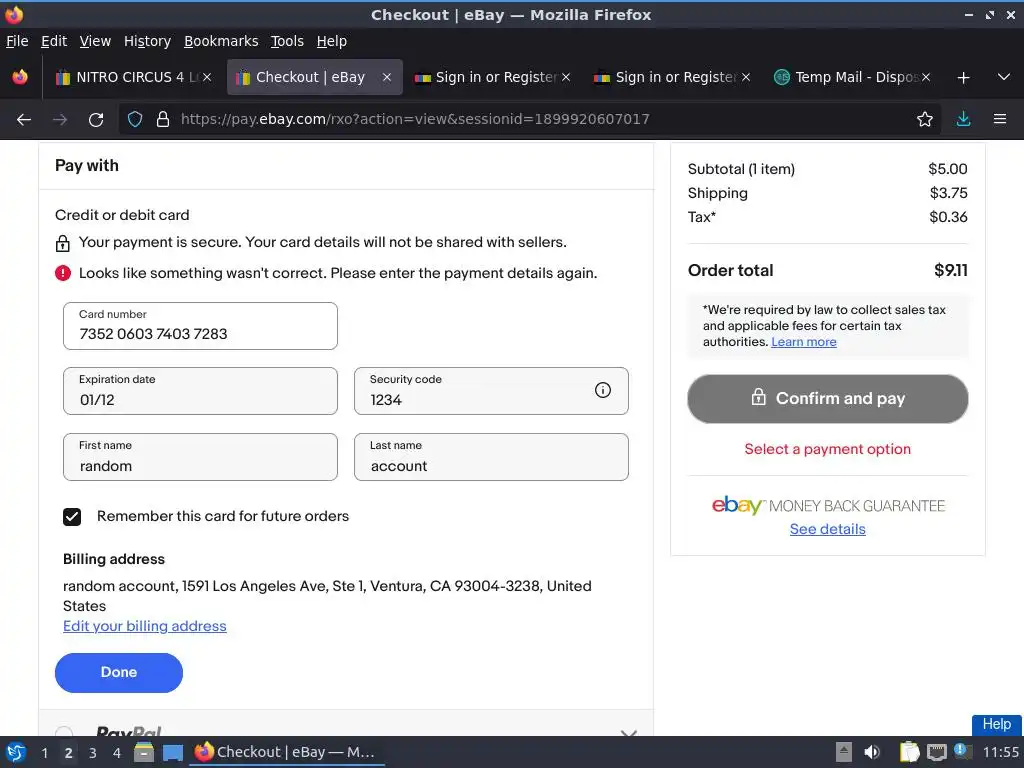Open See details for money back guarantee
The height and width of the screenshot is (768, 1024).
(x=827, y=530)
